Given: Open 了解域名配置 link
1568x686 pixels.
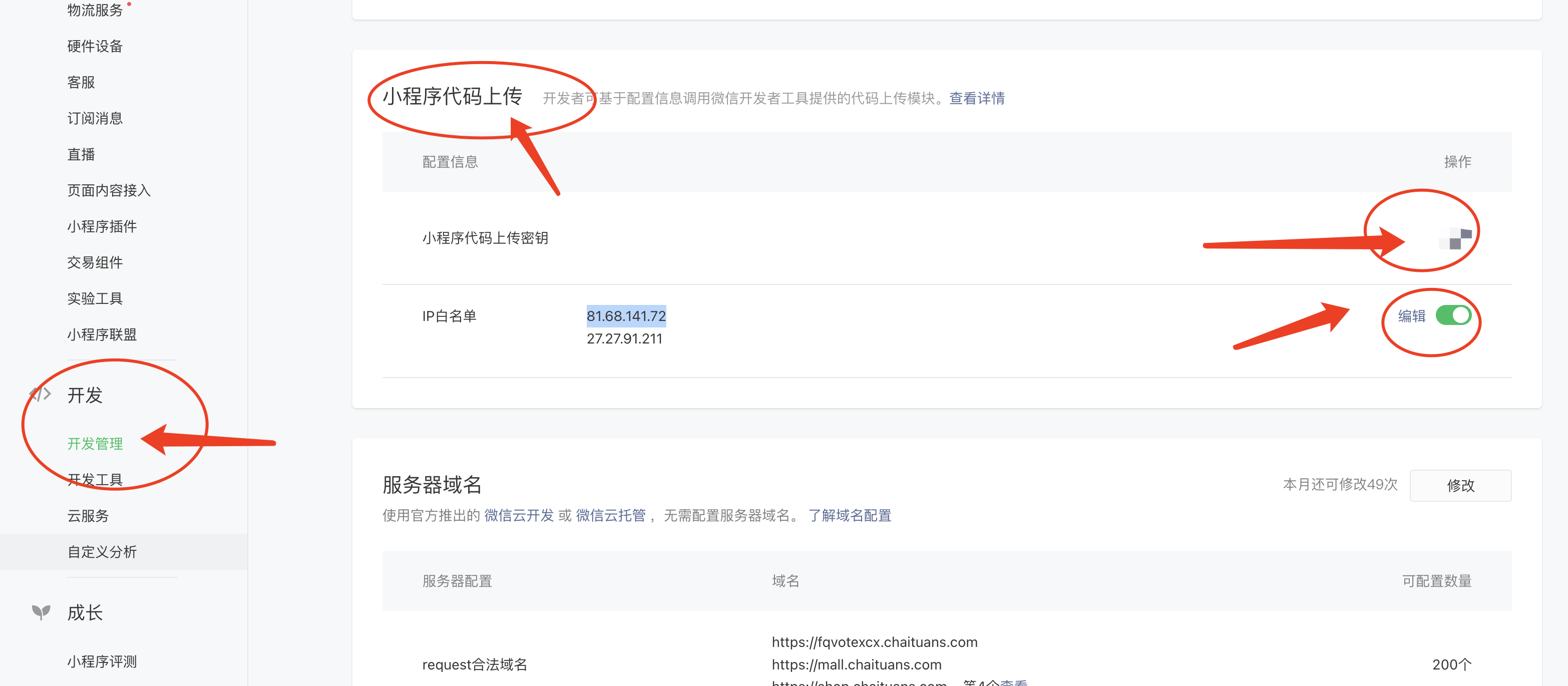Looking at the screenshot, I should [x=849, y=516].
